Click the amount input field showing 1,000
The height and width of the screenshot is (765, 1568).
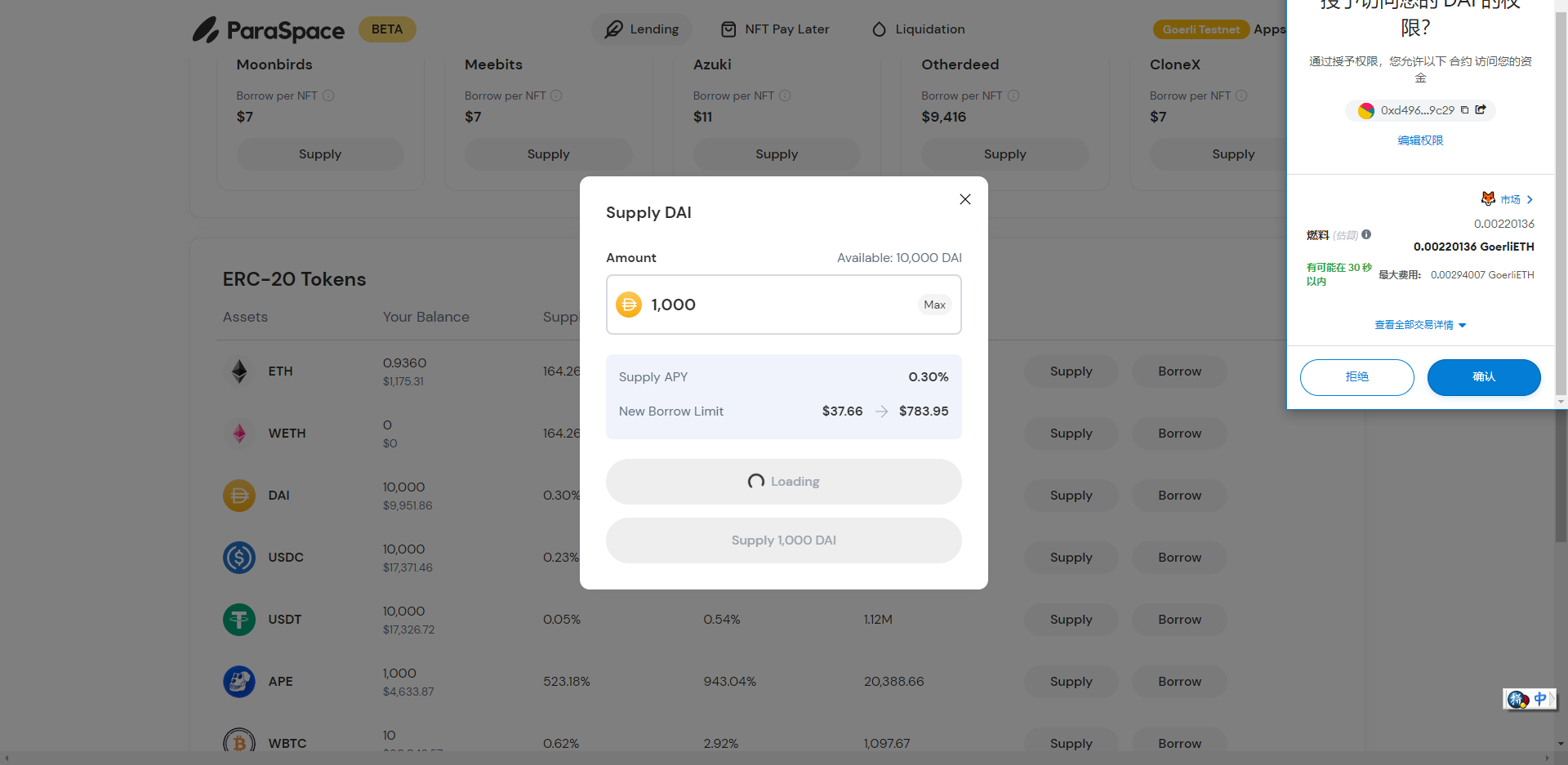[x=776, y=305]
